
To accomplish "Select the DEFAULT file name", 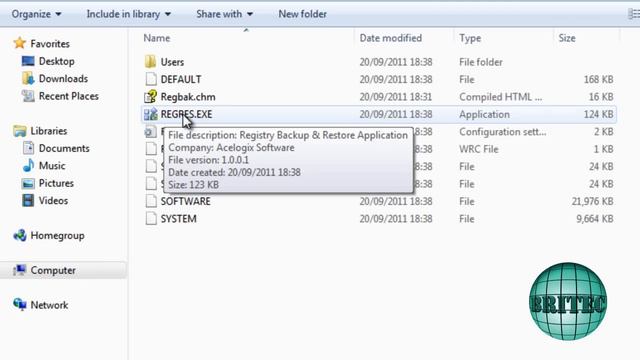I will (181, 79).
